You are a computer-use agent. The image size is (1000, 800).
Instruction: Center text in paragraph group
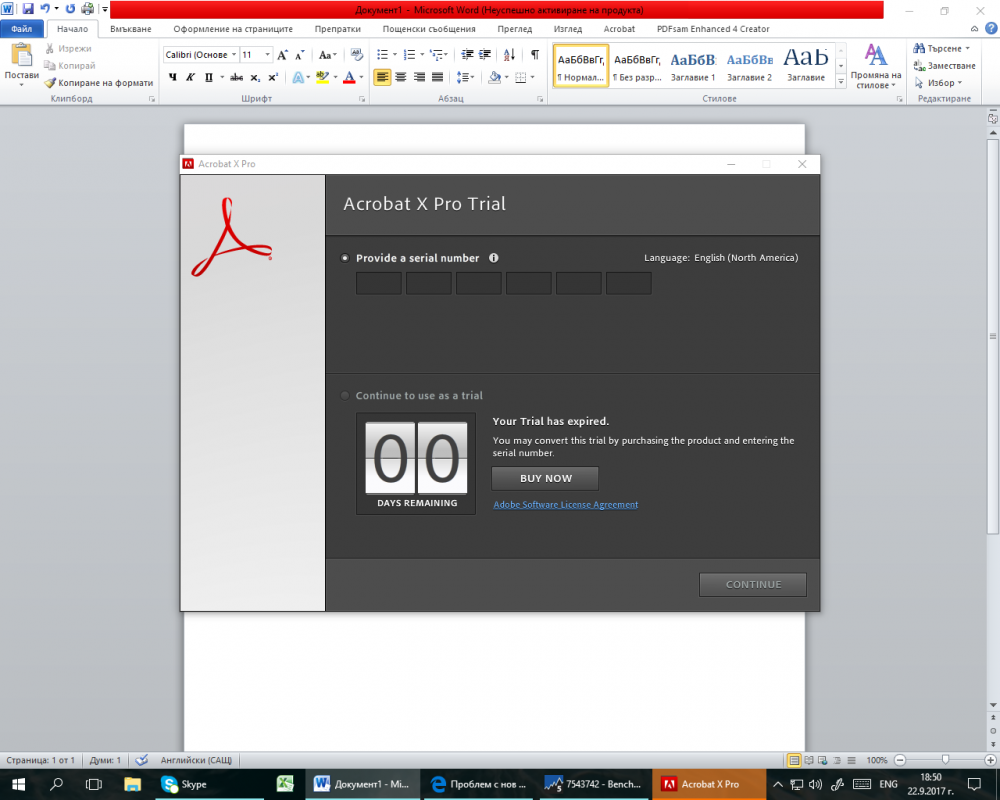pyautogui.click(x=401, y=77)
